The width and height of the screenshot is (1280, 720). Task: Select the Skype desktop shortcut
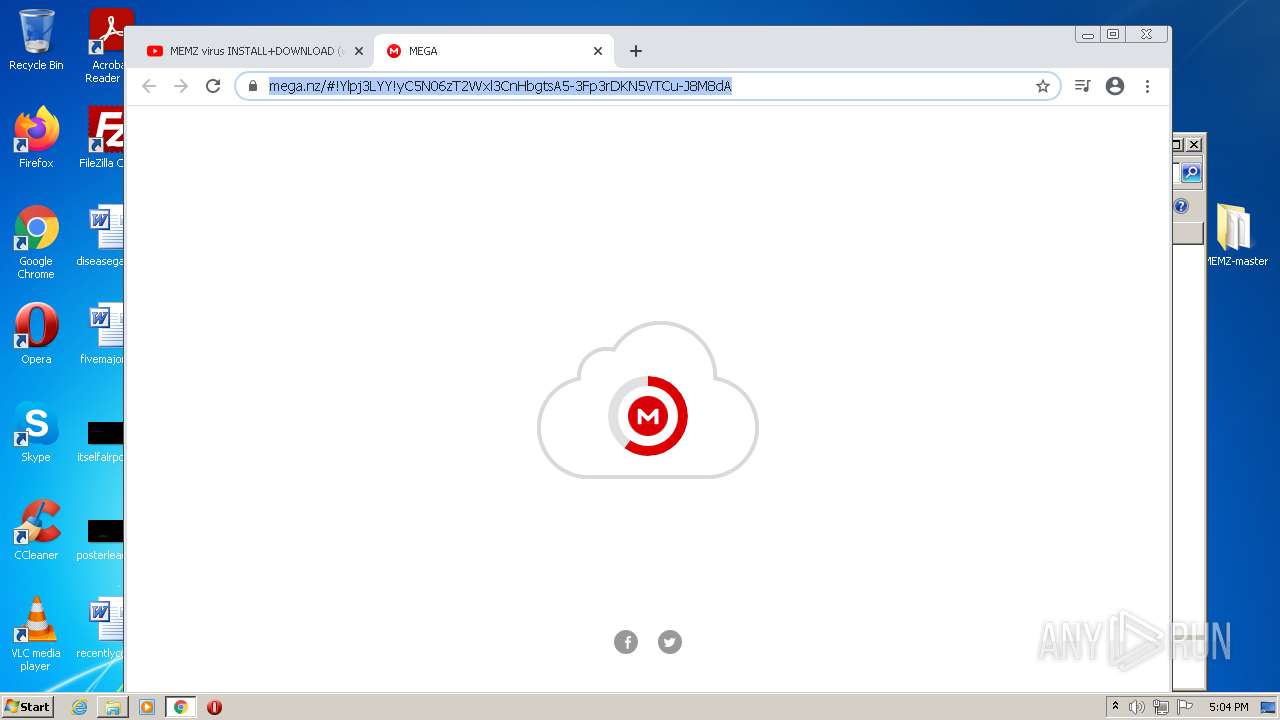36,432
